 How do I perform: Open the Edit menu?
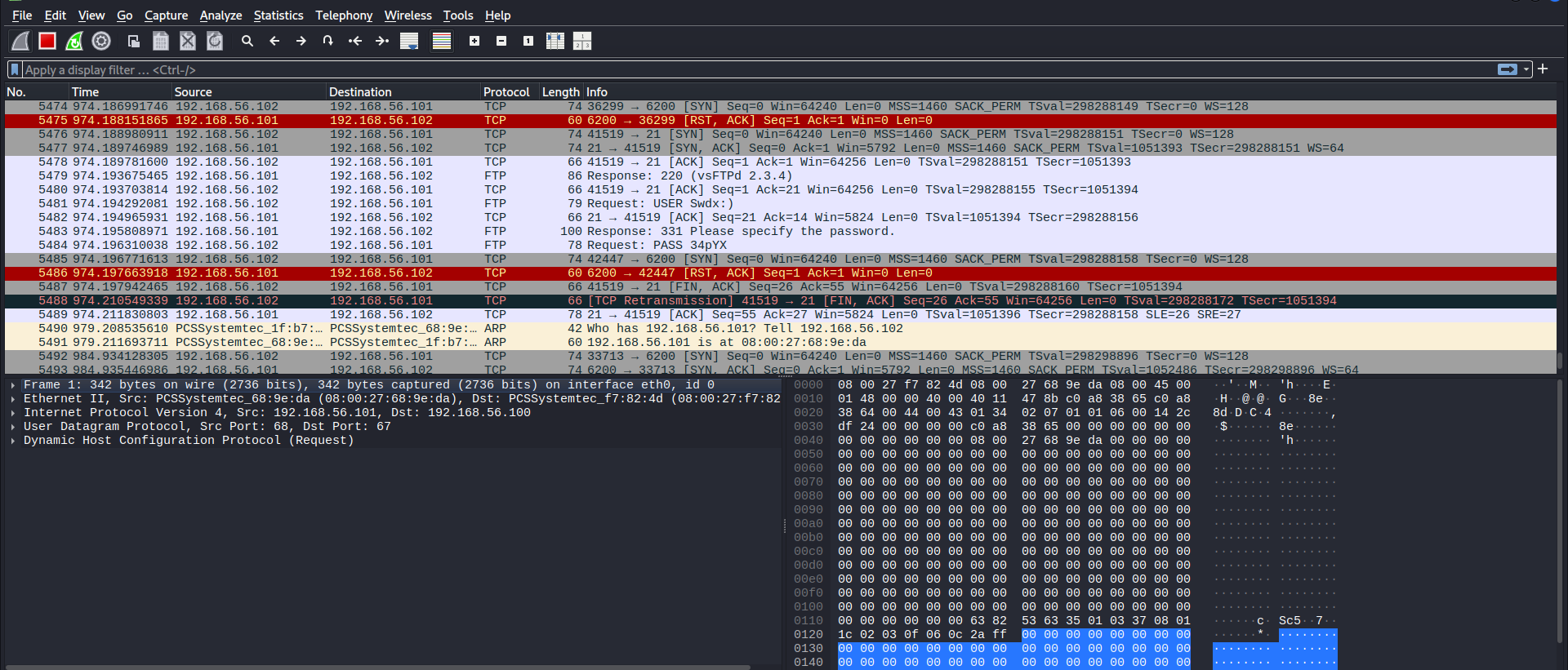coord(56,16)
